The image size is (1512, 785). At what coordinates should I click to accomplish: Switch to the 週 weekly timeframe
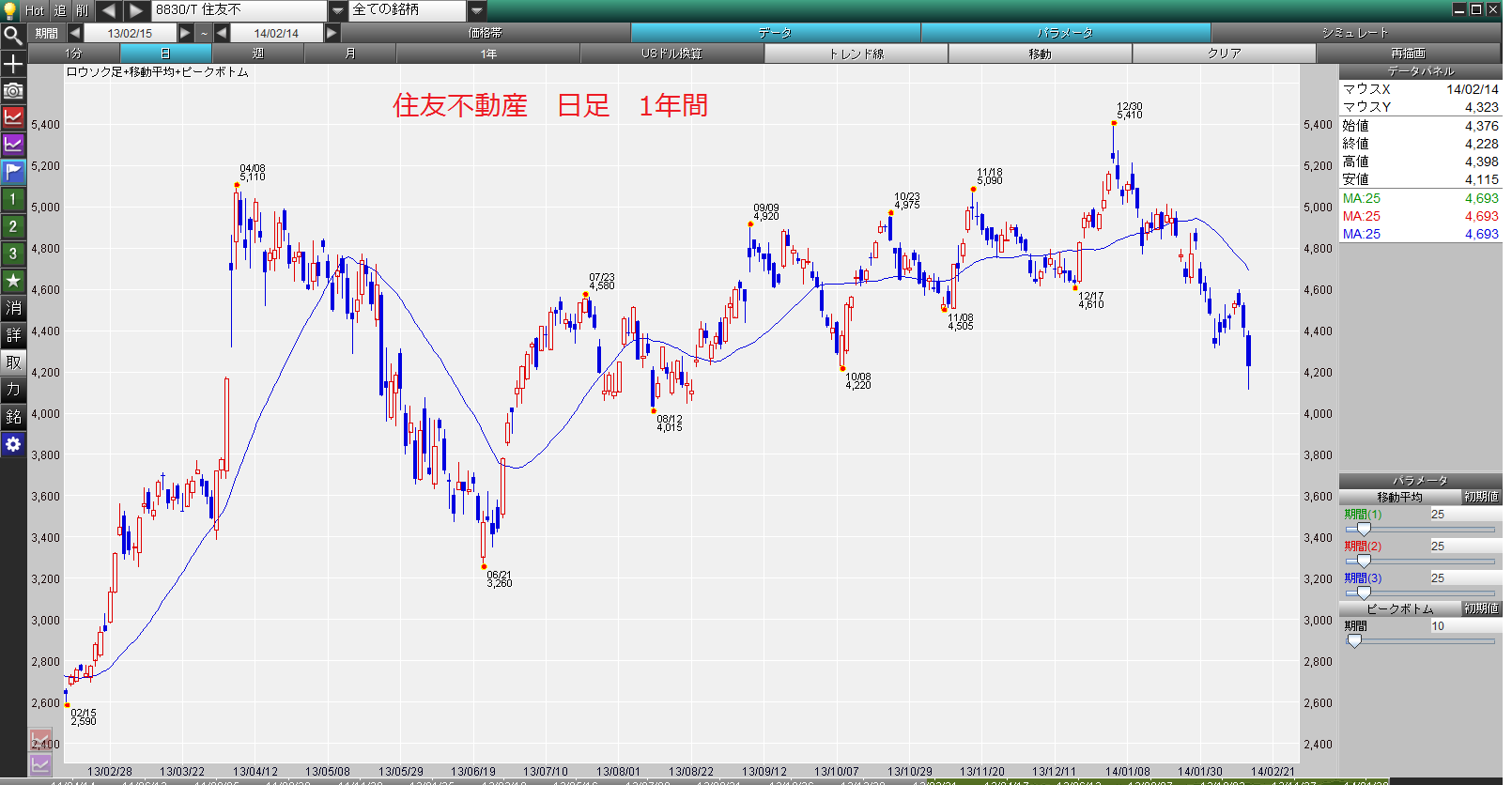coord(258,54)
